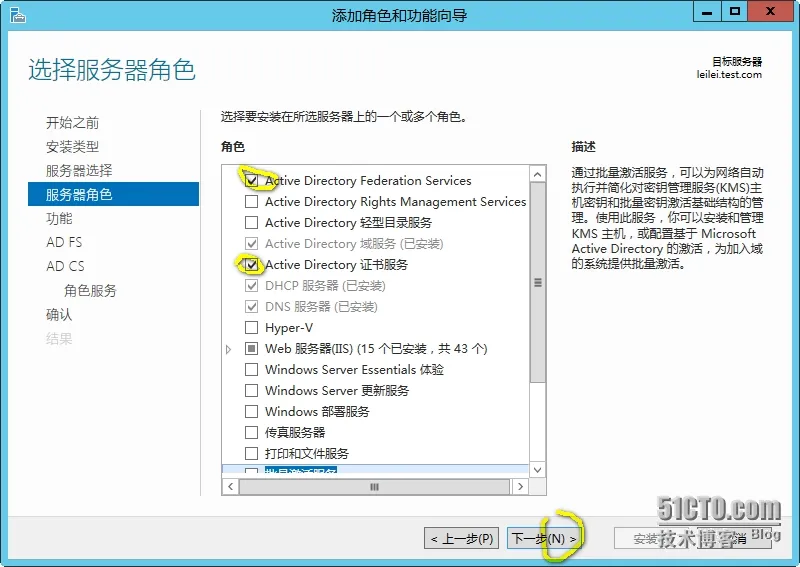
Task: Click the horizontal scrollbar thumb in roles list
Action: coord(374,487)
